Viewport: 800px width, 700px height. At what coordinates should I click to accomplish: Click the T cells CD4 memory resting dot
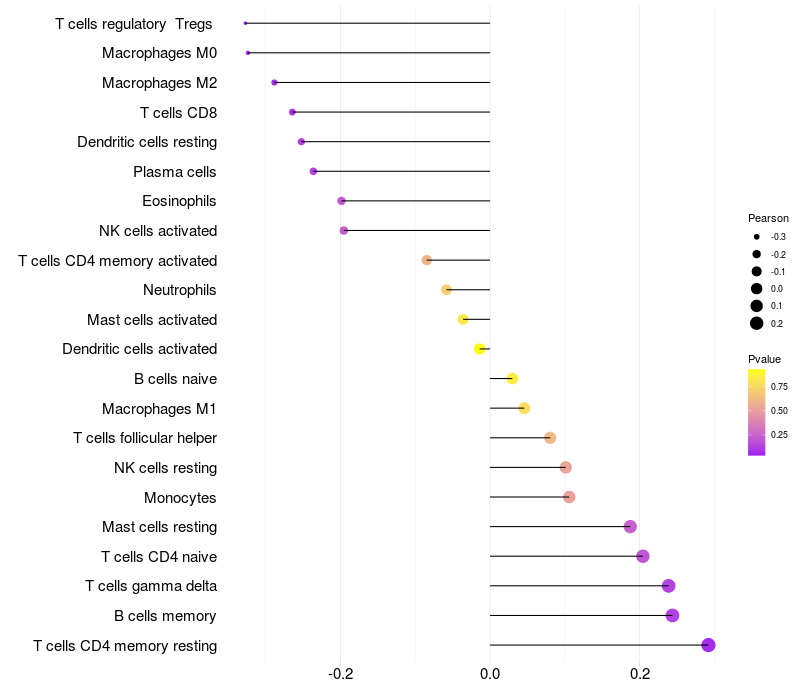708,645
